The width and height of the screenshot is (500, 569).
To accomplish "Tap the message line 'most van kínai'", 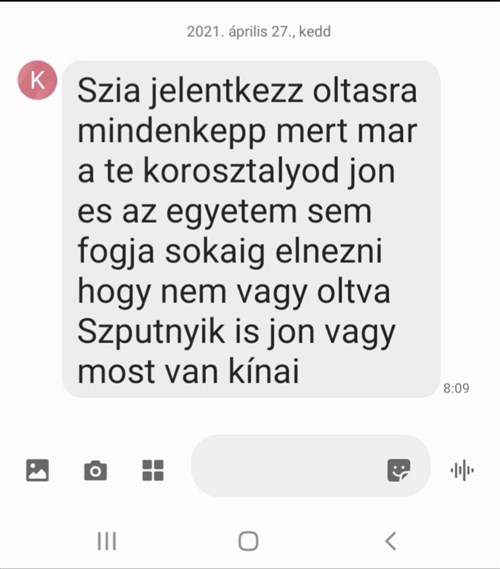I will click(x=188, y=371).
